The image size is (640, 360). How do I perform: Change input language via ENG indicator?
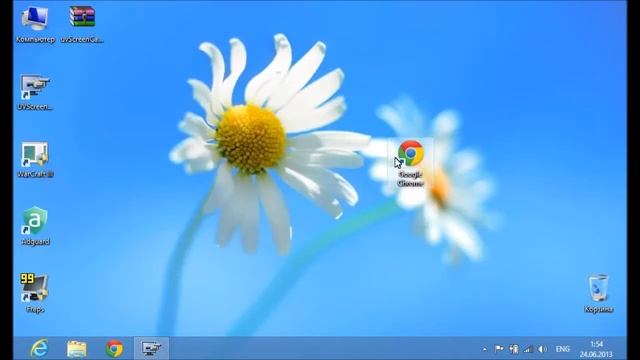click(x=562, y=349)
